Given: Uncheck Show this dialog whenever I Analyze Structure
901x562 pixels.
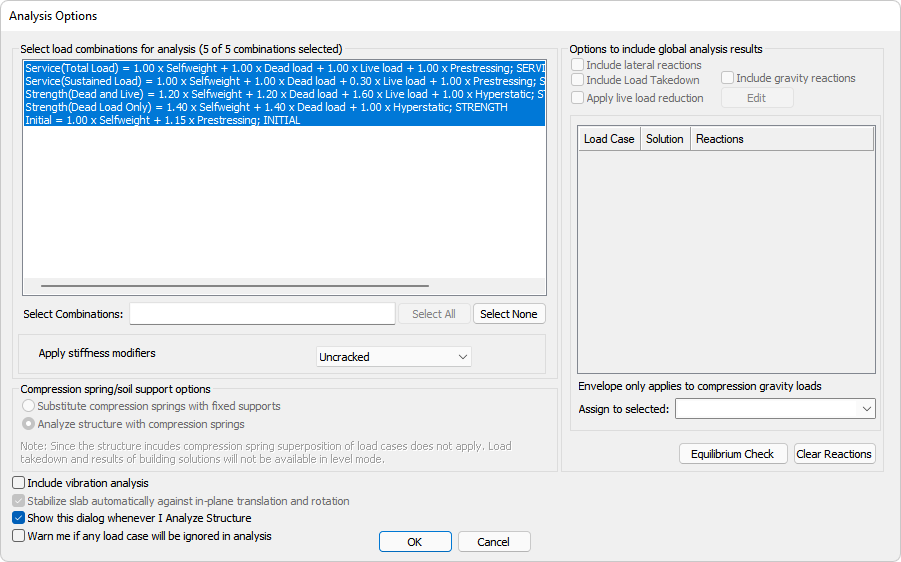Looking at the screenshot, I should pyautogui.click(x=19, y=519).
